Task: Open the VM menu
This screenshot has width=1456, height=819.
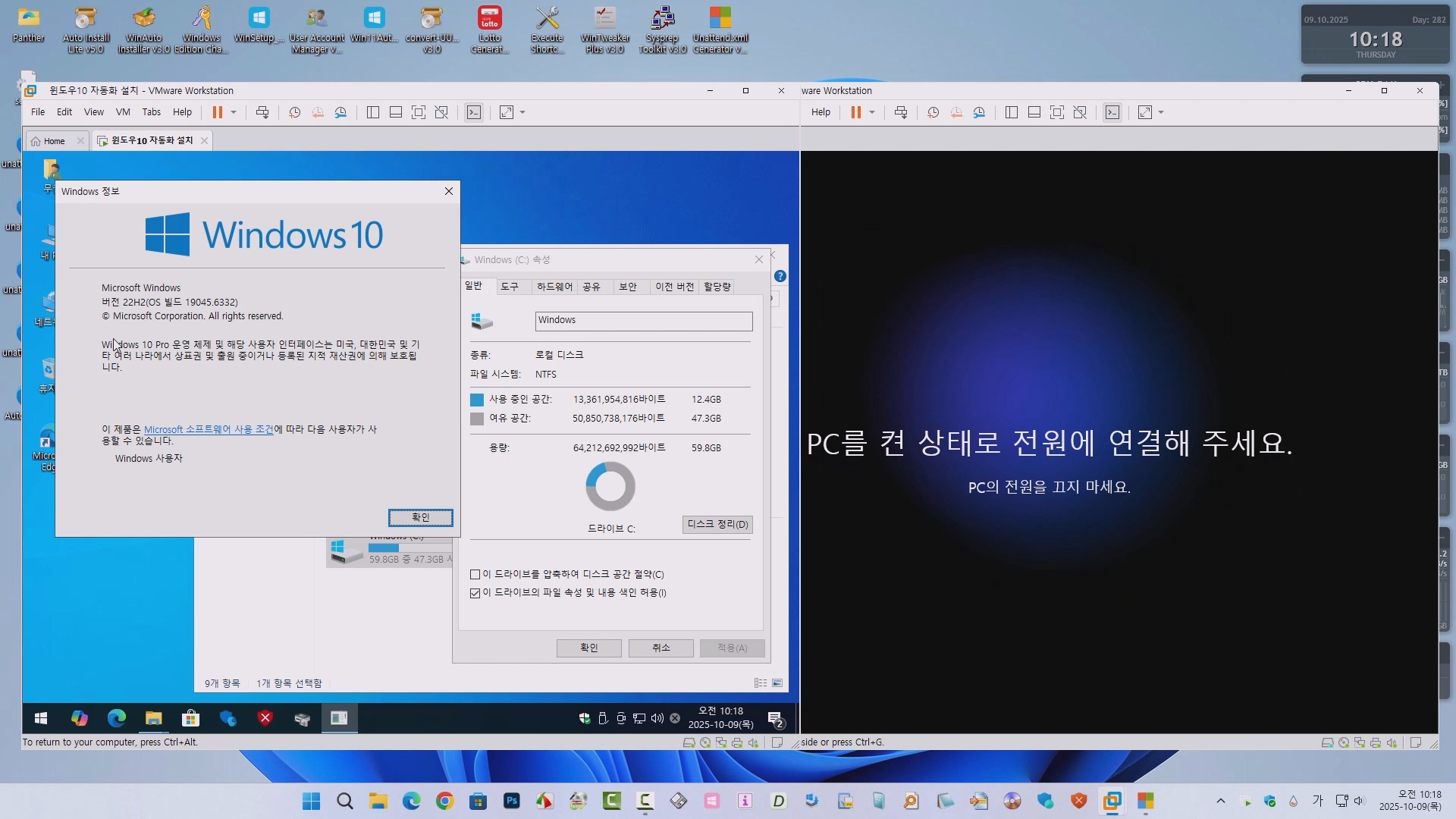Action: pos(123,112)
